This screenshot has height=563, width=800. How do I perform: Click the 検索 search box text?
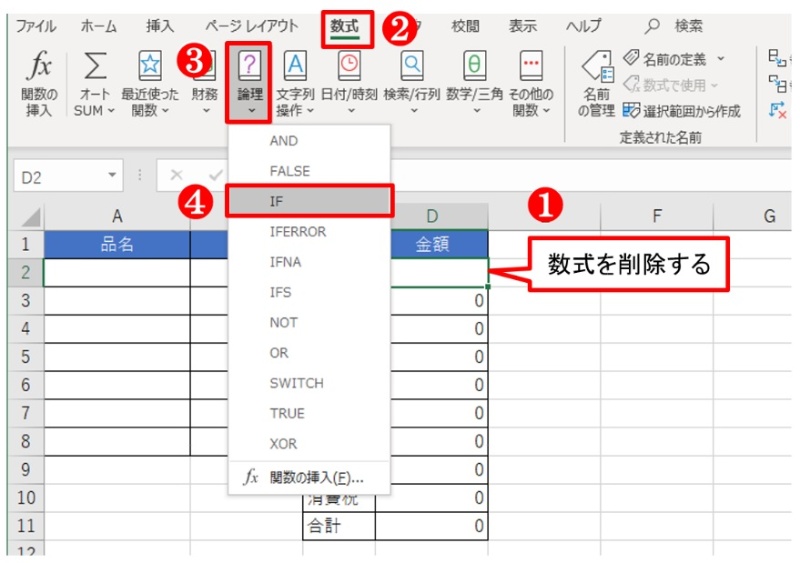click(x=688, y=26)
